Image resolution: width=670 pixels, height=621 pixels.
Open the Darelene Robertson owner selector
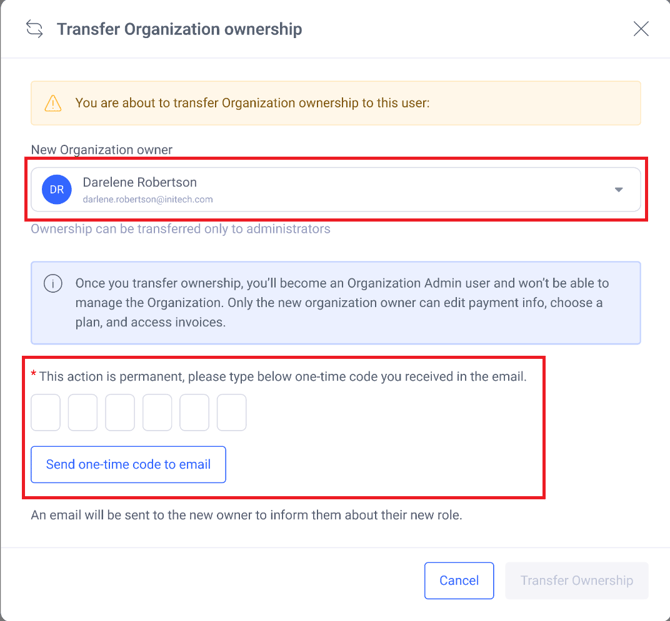336,189
